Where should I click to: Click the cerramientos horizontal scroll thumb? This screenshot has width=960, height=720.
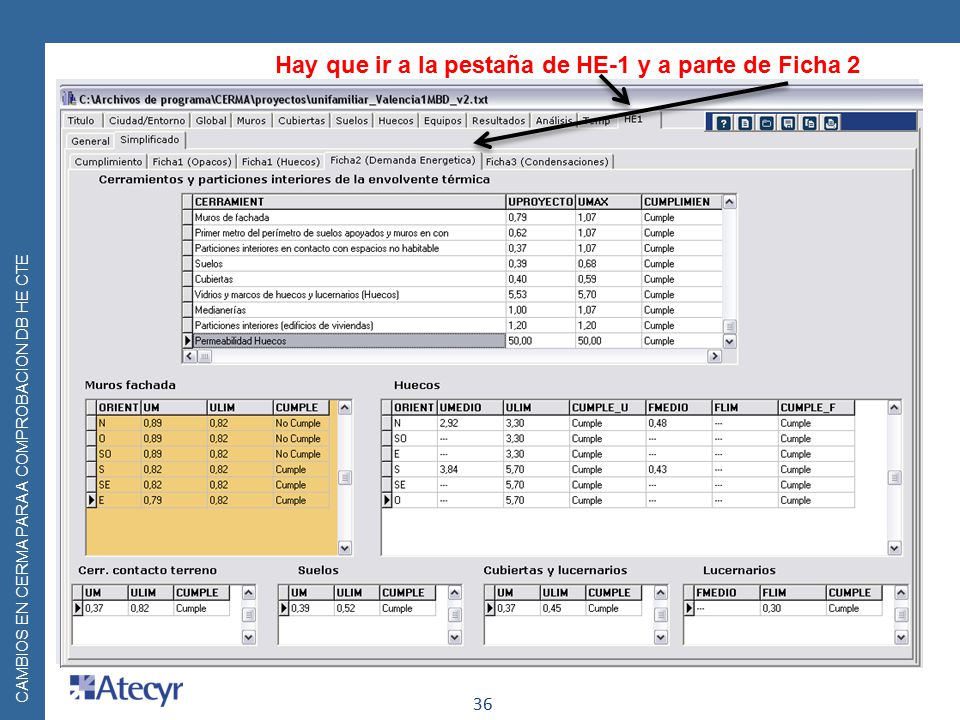click(204, 356)
